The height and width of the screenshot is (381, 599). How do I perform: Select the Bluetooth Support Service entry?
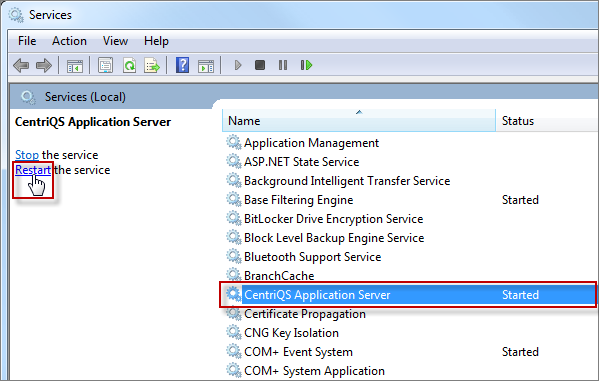pyautogui.click(x=312, y=257)
